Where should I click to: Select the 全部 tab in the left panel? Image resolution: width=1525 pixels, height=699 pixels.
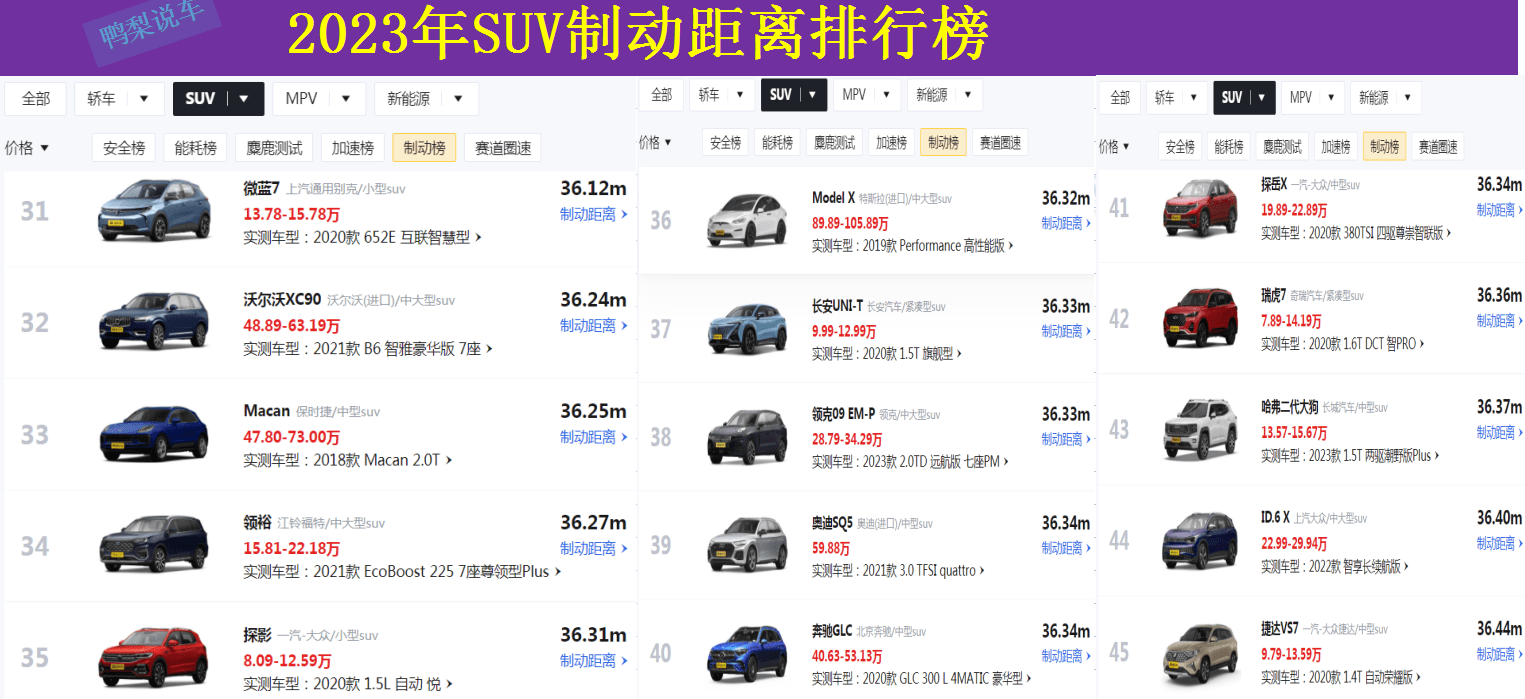tap(36, 99)
